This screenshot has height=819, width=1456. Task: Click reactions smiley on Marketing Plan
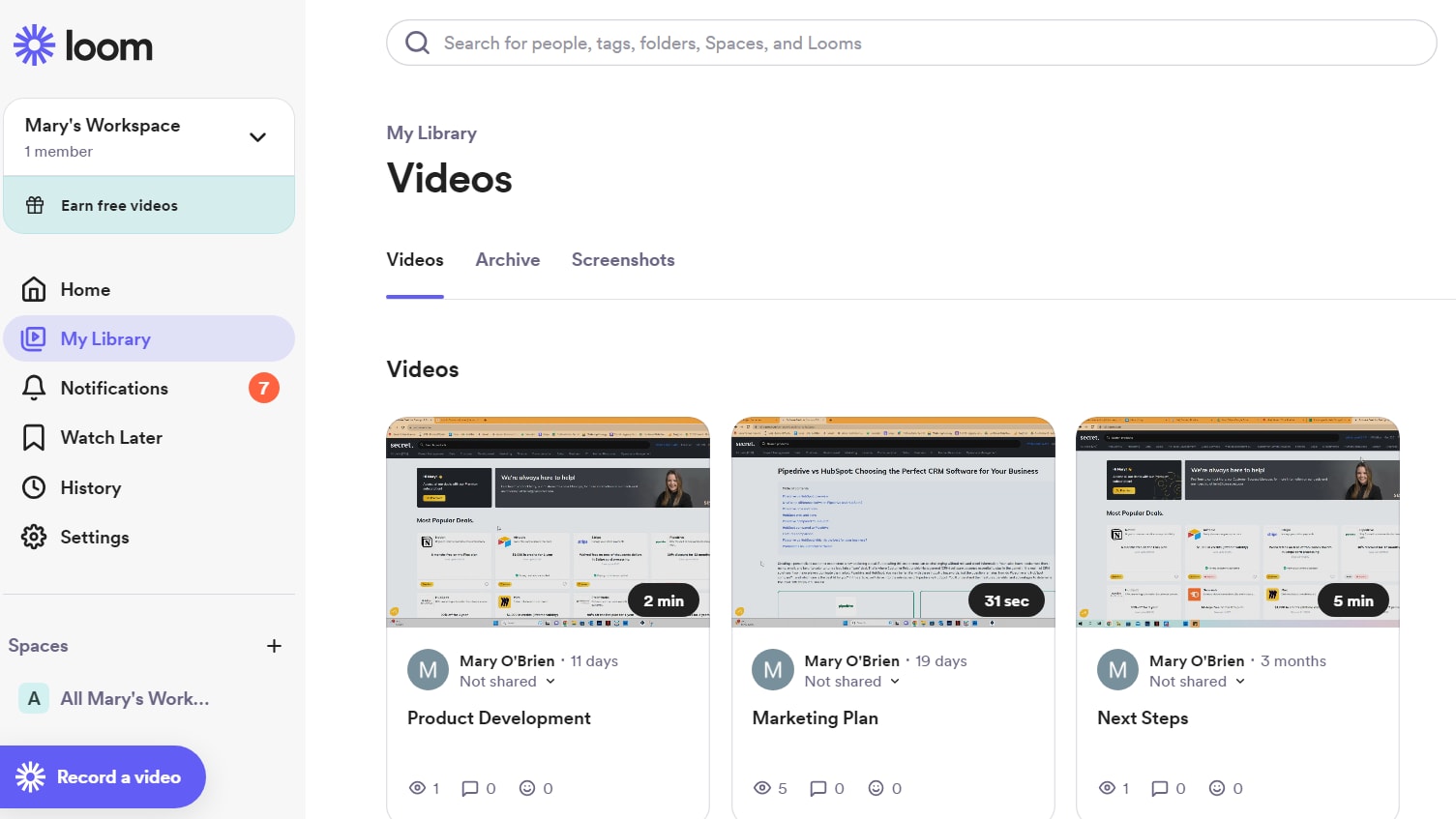[x=876, y=788]
